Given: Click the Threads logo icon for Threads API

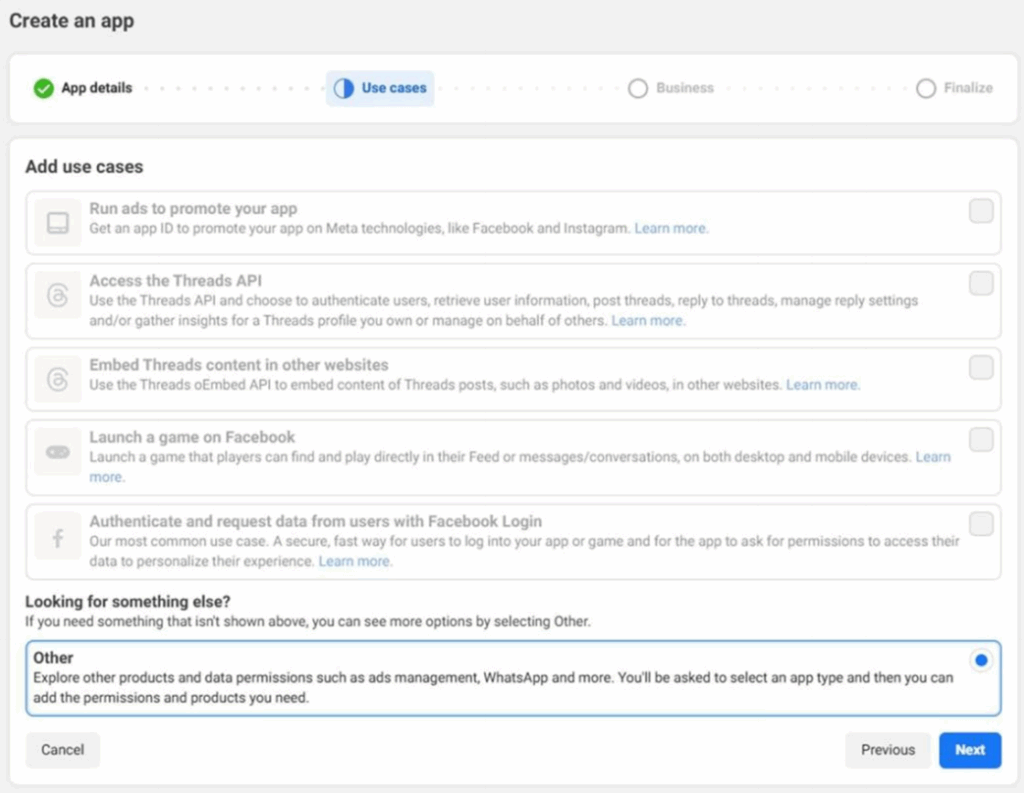Looking at the screenshot, I should [57, 296].
